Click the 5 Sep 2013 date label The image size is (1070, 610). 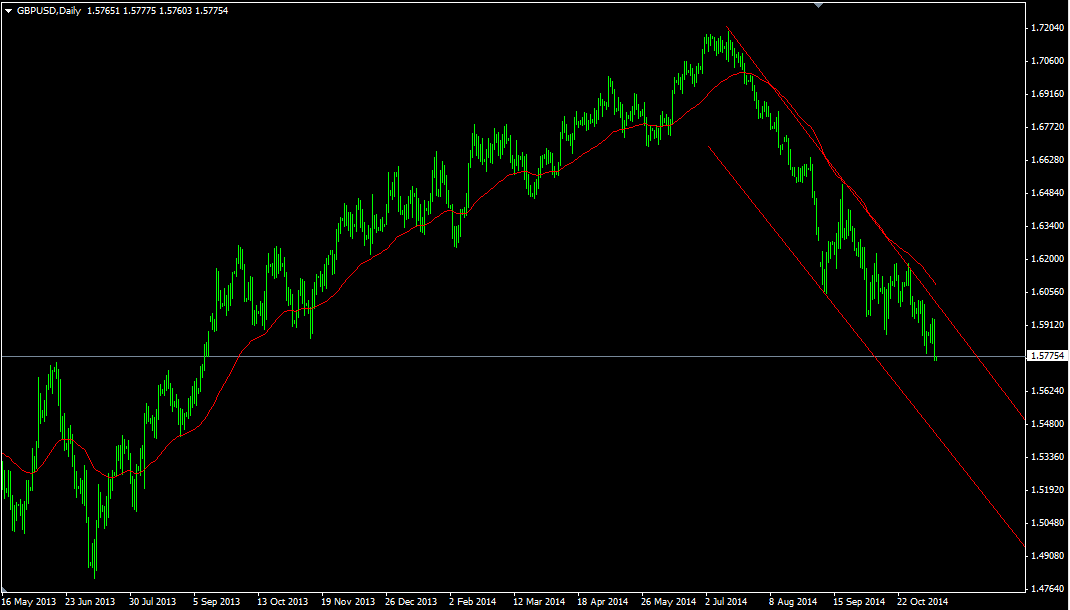coord(217,602)
